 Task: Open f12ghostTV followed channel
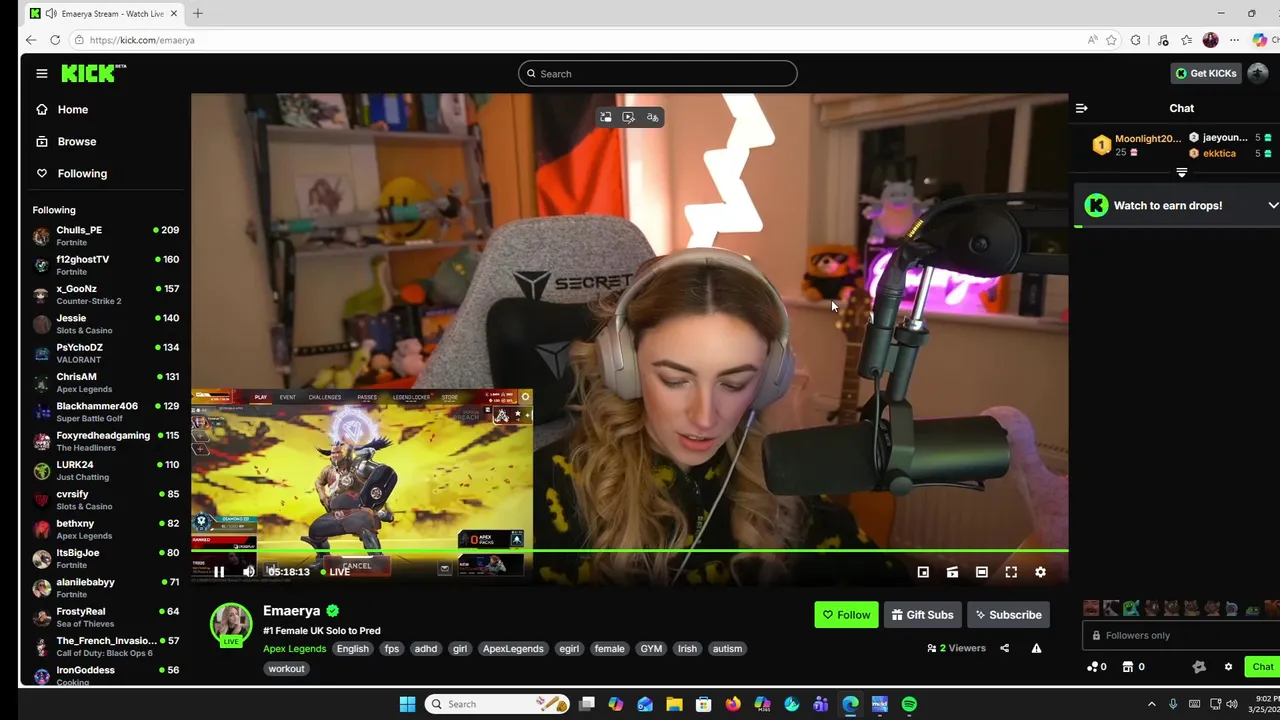(x=105, y=264)
